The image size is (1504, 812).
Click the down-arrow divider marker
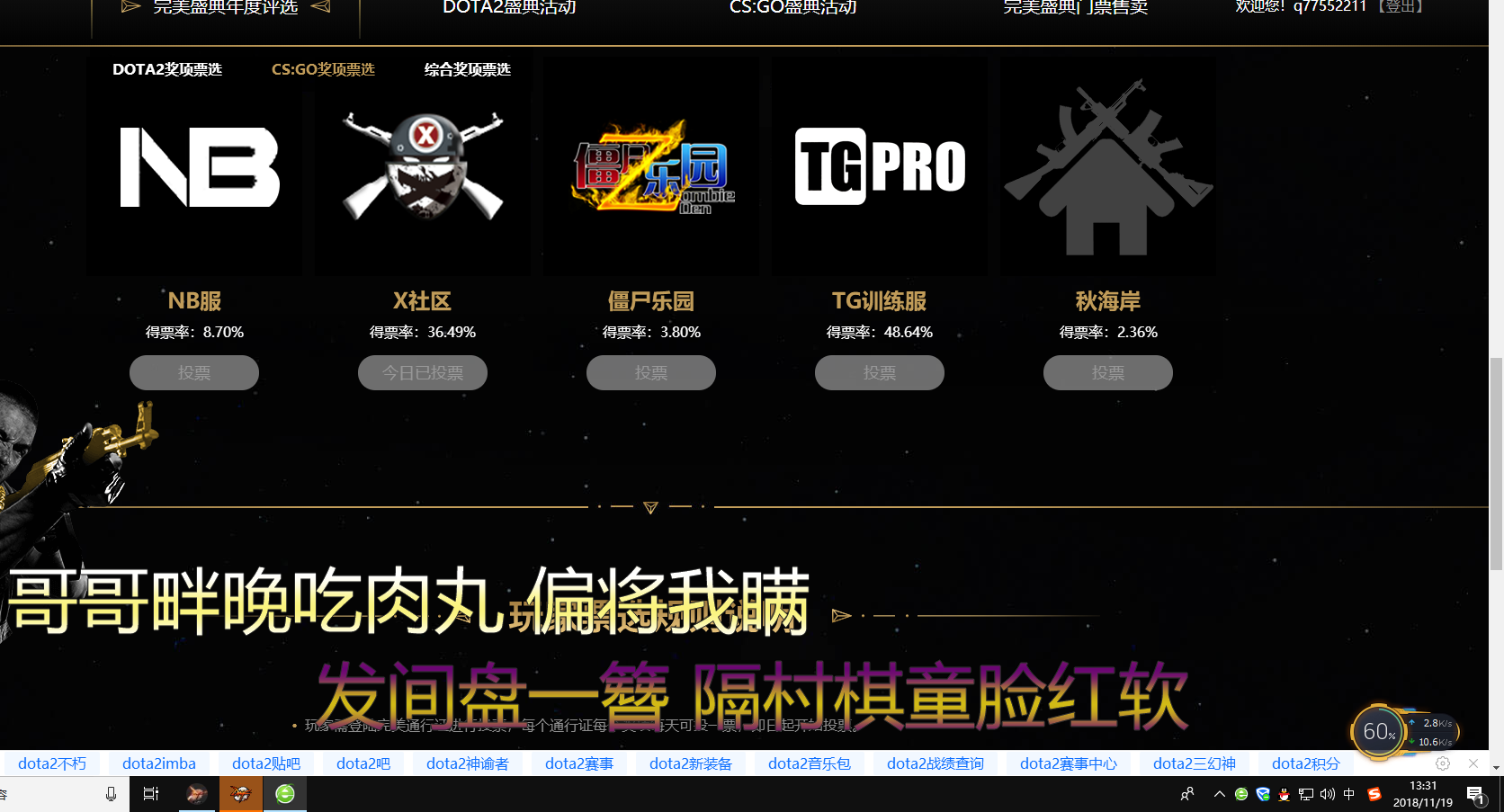tap(651, 507)
